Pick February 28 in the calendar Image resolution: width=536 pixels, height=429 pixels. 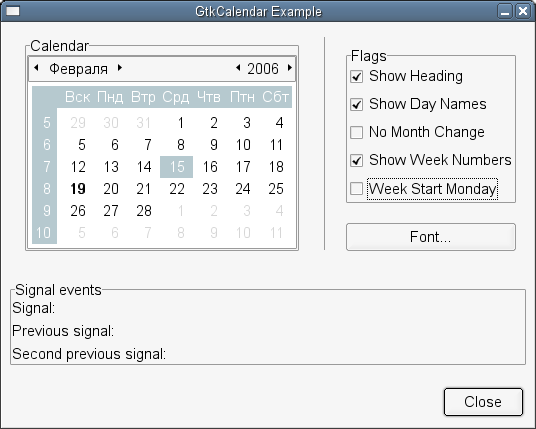pyautogui.click(x=144, y=211)
